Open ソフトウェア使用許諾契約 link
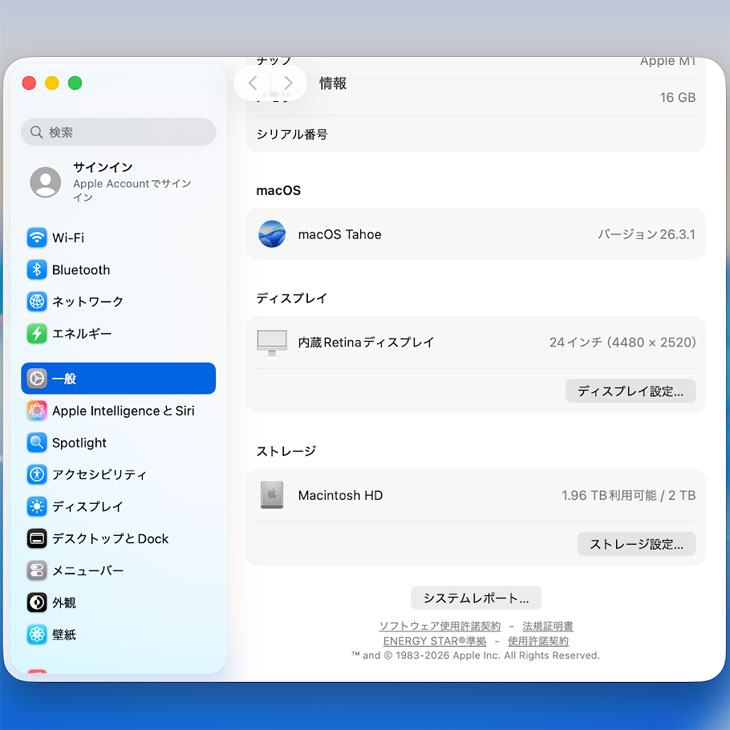 [439, 626]
